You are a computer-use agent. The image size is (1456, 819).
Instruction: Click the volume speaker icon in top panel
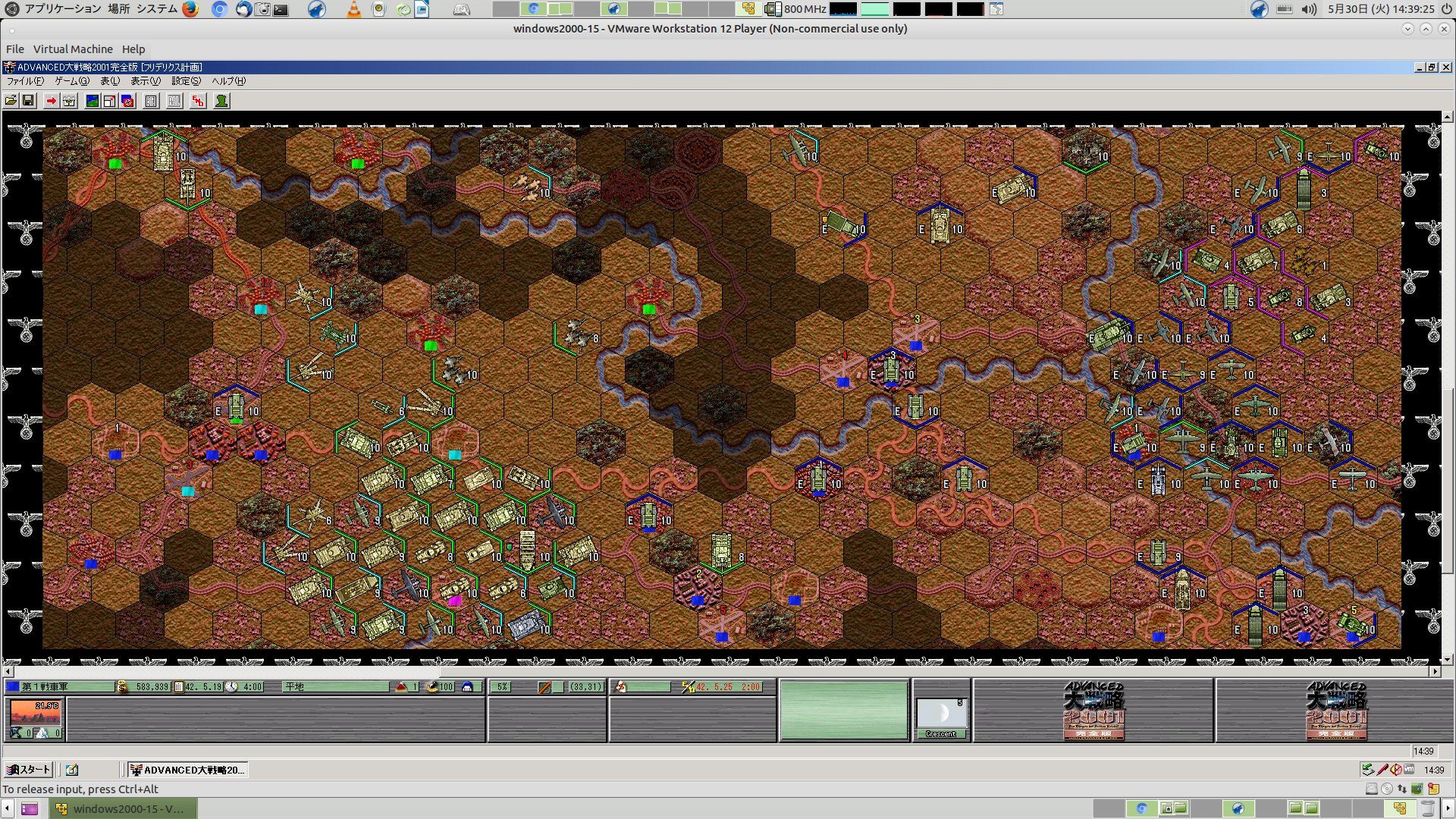pyautogui.click(x=1309, y=9)
